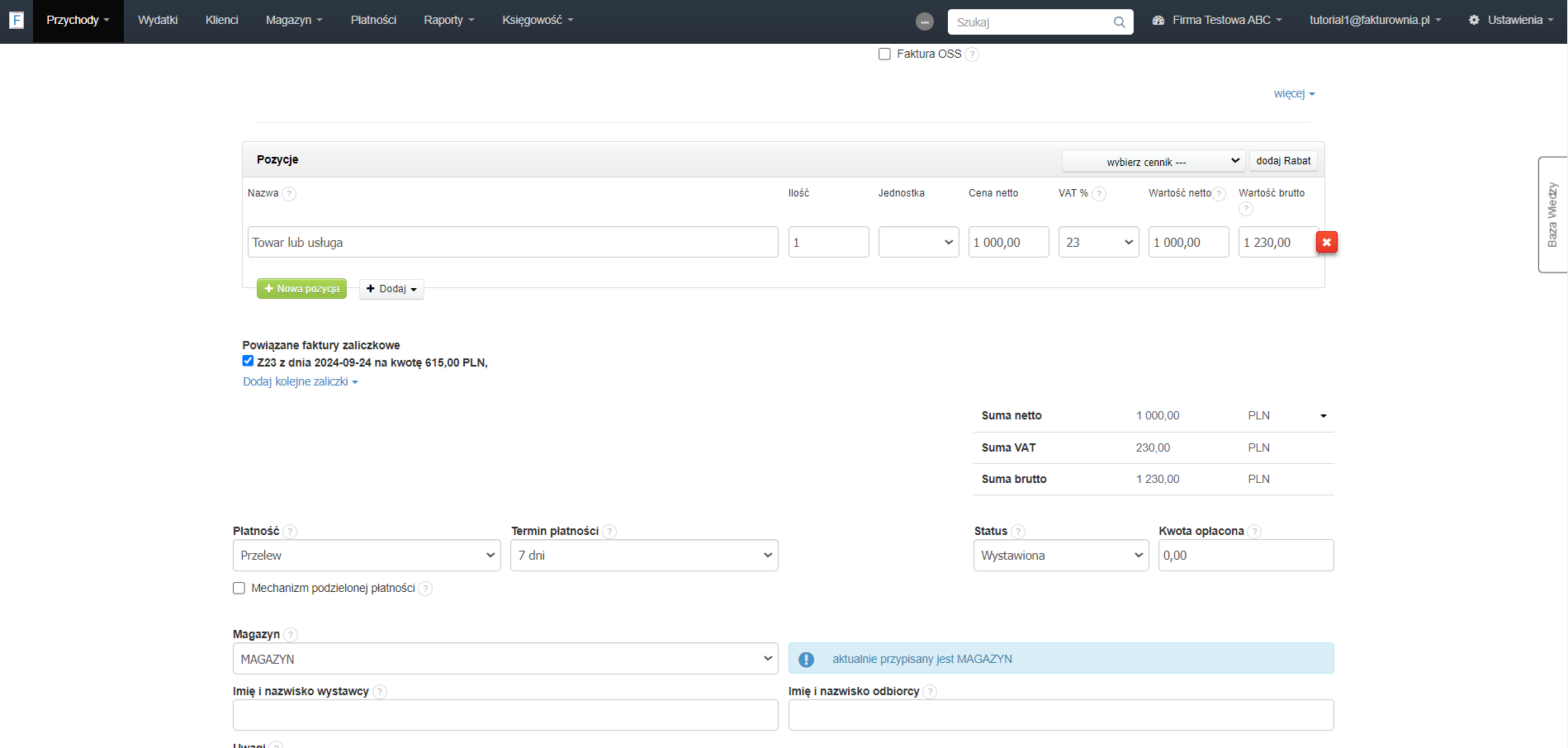Expand the więcej link
This screenshot has height=748, width=1568.
pyautogui.click(x=1294, y=94)
